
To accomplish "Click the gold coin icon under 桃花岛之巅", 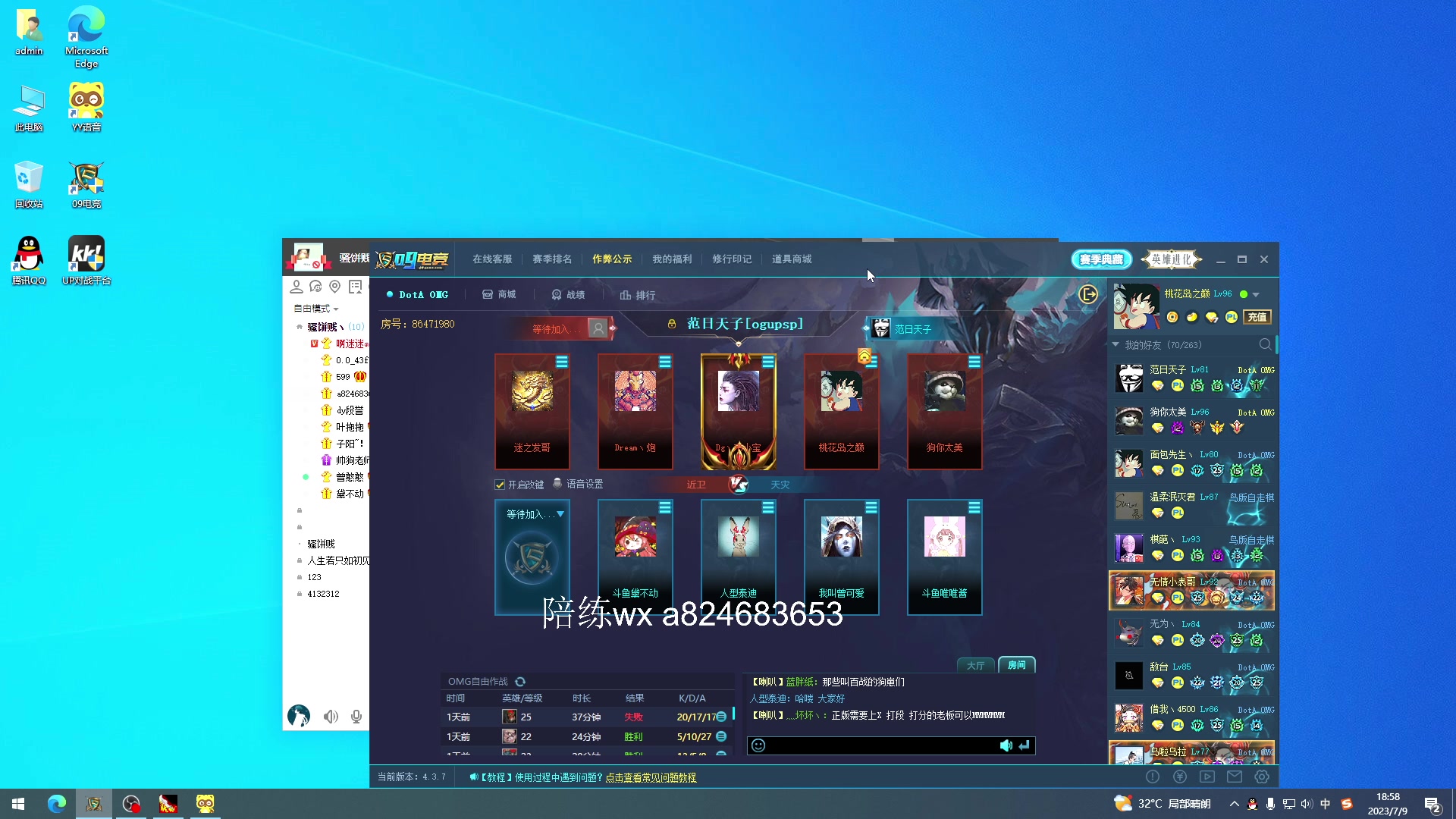I will [1172, 317].
